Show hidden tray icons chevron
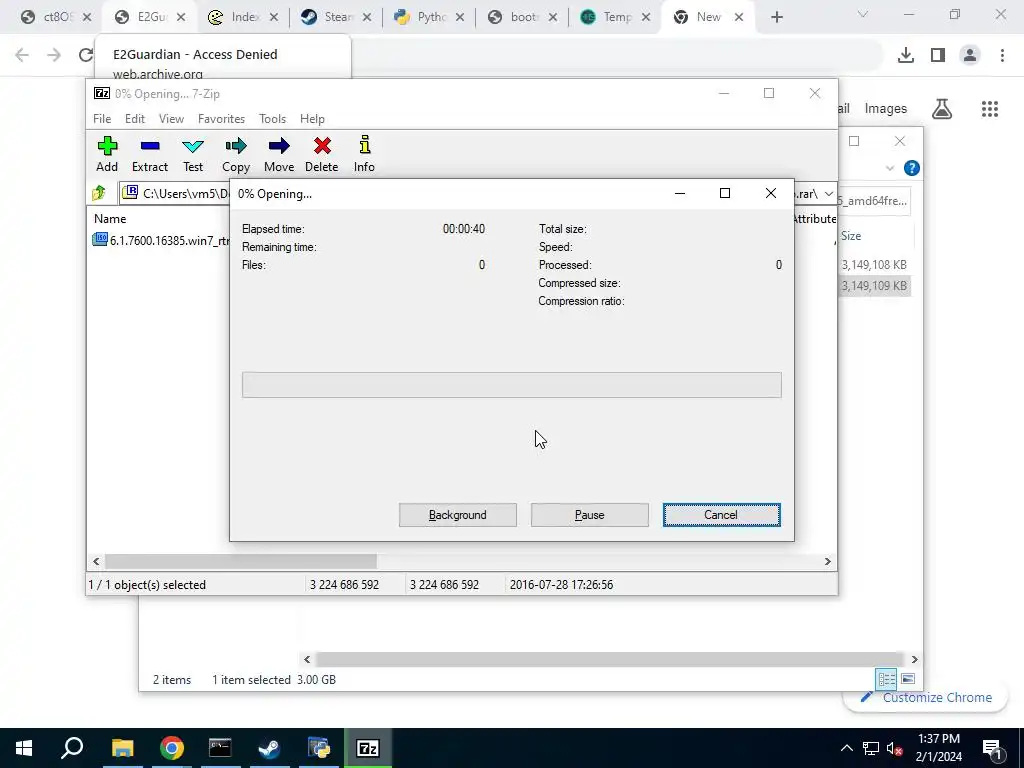 coord(846,748)
